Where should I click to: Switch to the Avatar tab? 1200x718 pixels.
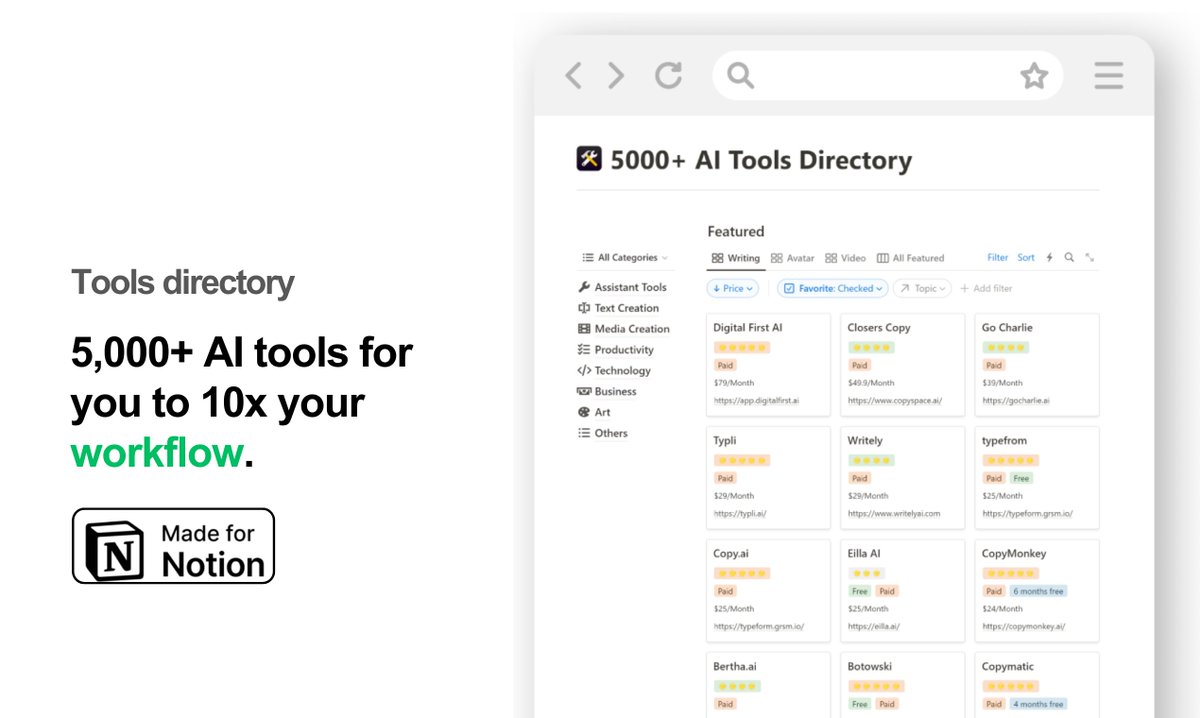point(793,257)
